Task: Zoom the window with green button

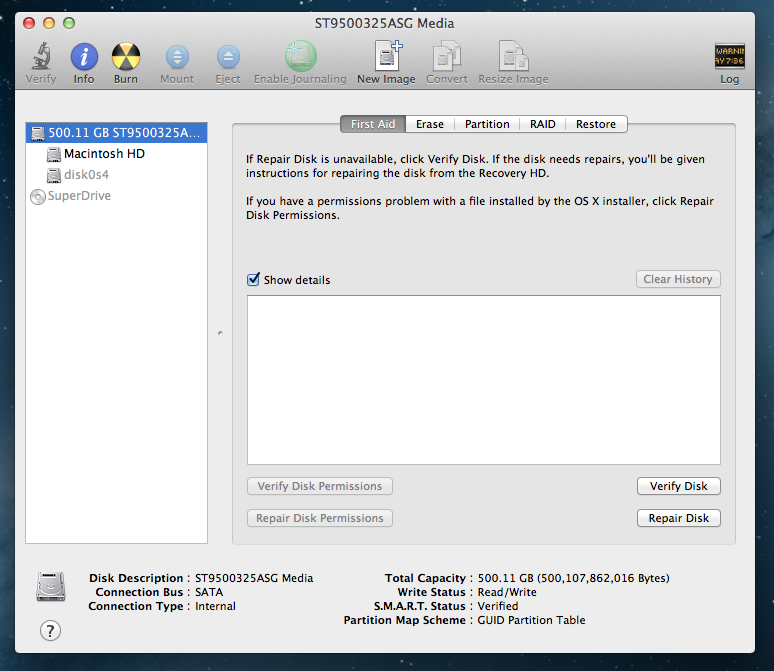Action: pyautogui.click(x=69, y=23)
